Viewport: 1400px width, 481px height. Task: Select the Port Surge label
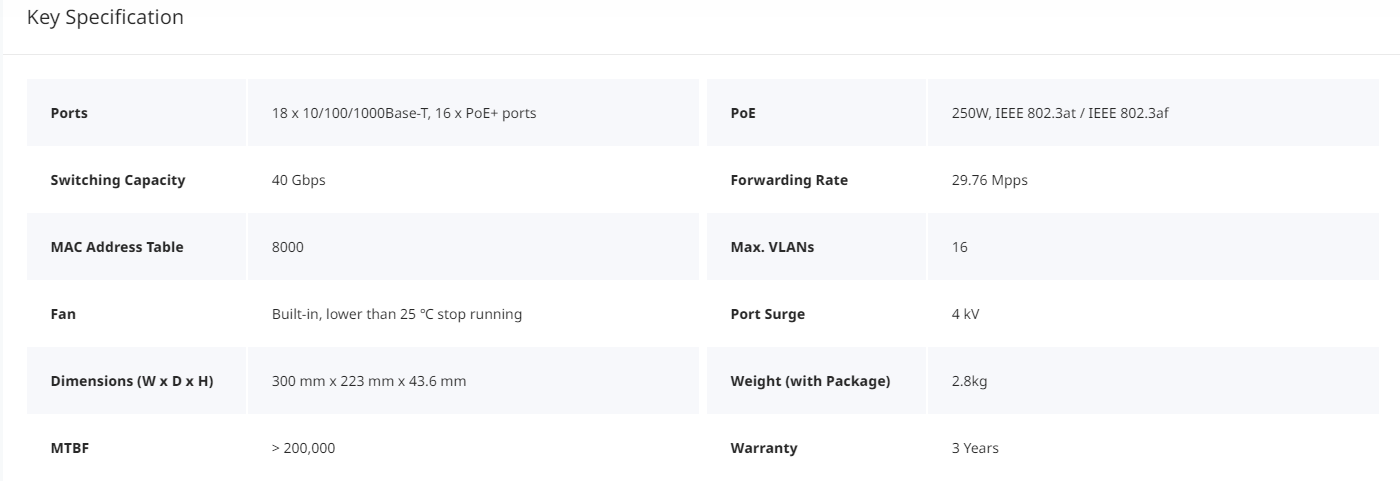pos(768,314)
